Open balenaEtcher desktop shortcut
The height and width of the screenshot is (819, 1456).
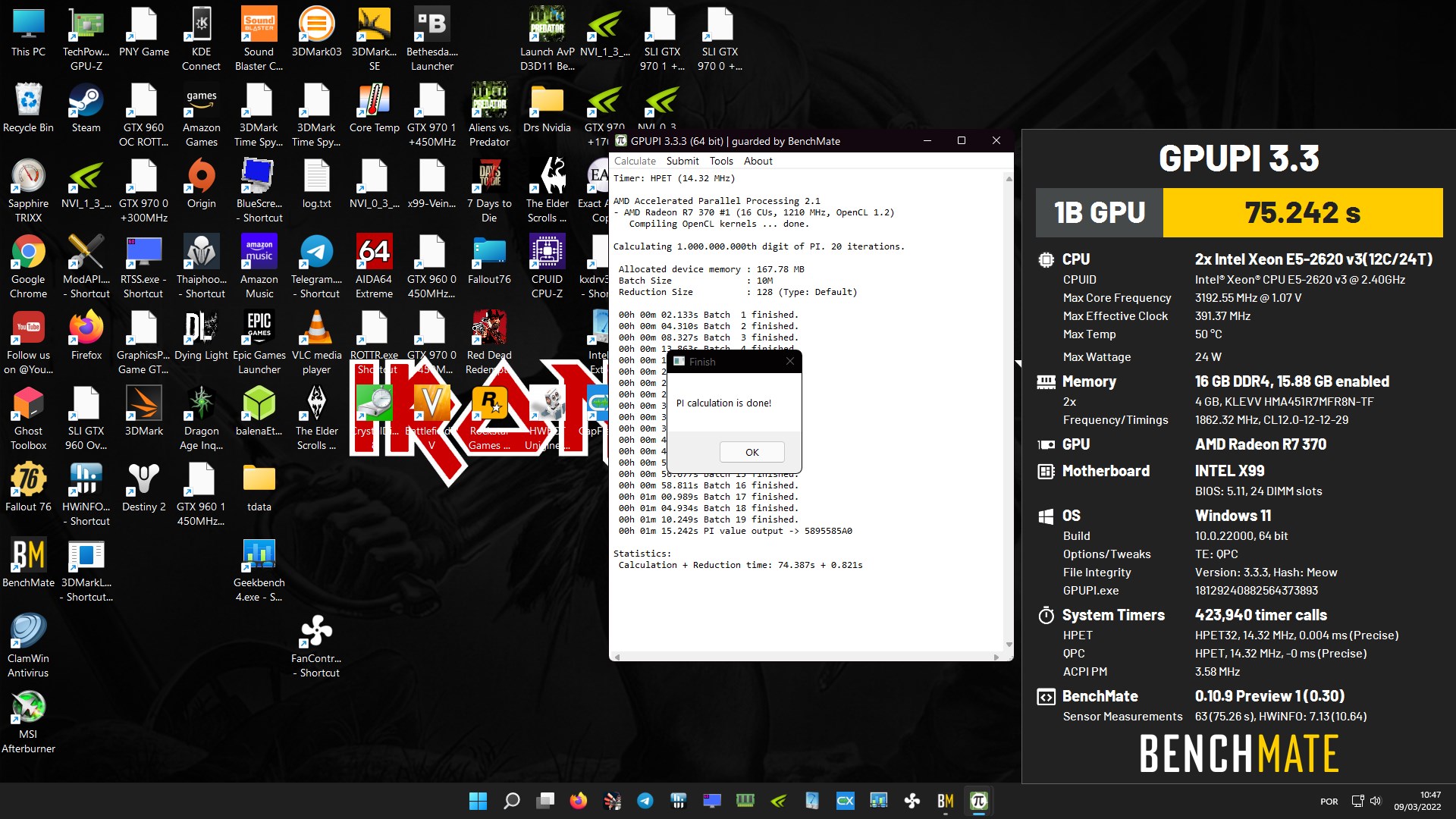(x=259, y=413)
